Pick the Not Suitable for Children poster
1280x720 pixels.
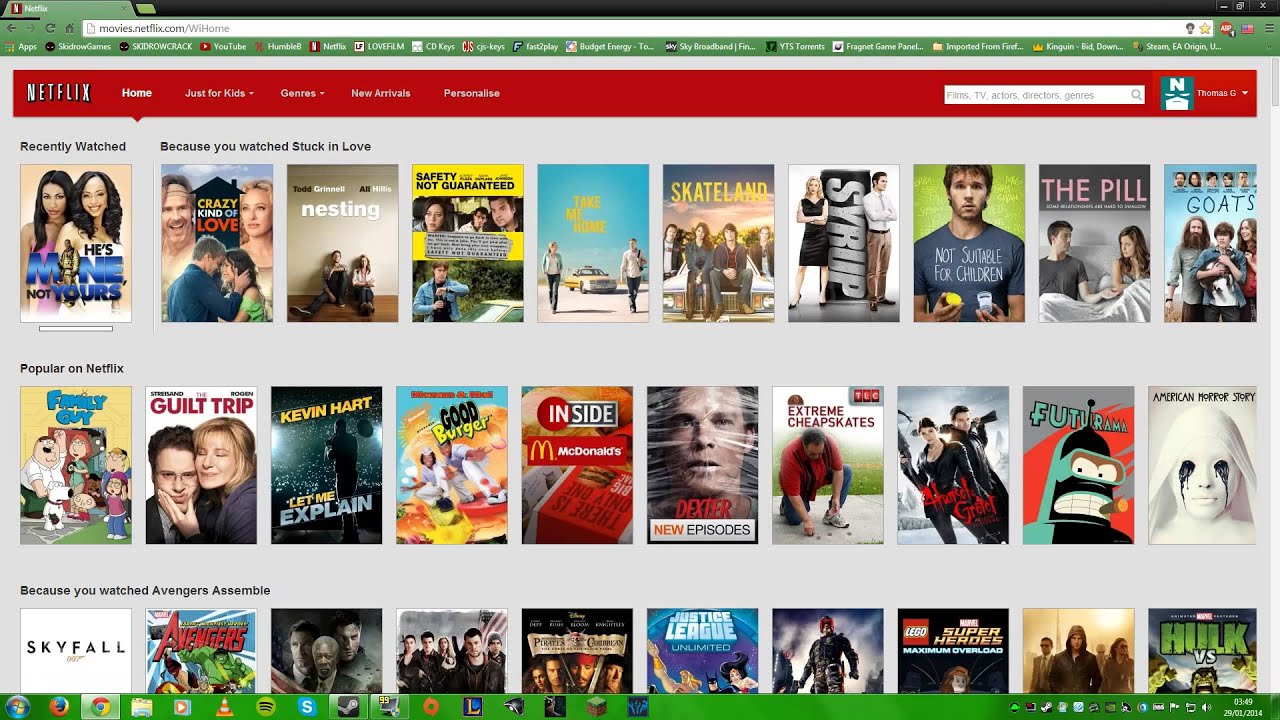[969, 243]
